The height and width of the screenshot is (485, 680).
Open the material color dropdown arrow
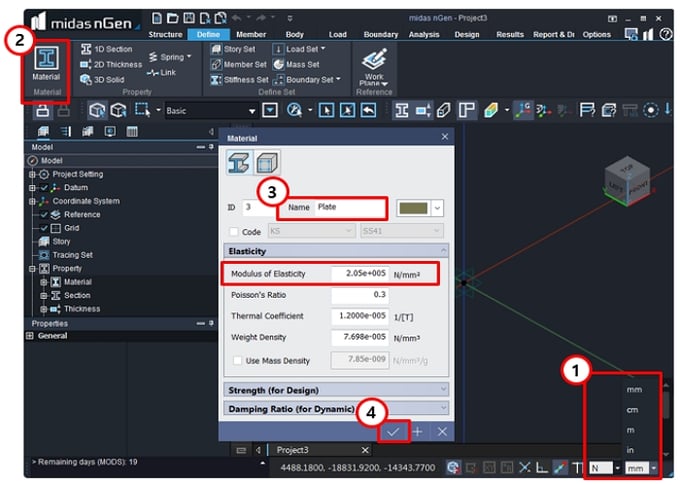pyautogui.click(x=437, y=208)
